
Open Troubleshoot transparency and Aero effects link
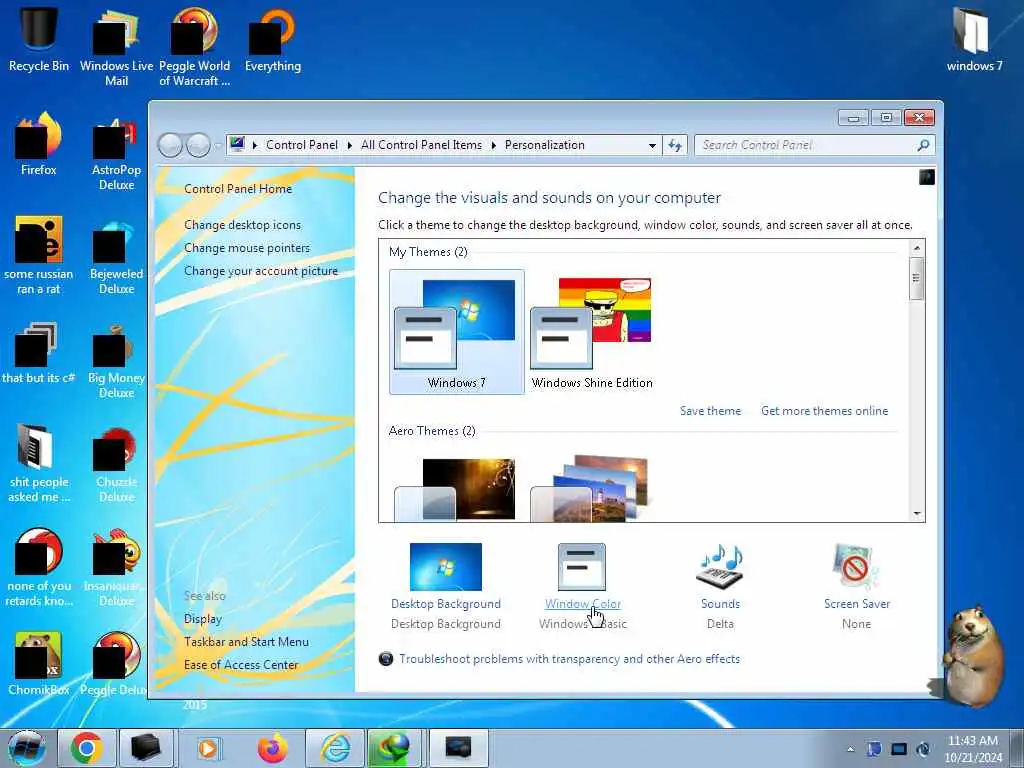pyautogui.click(x=569, y=659)
